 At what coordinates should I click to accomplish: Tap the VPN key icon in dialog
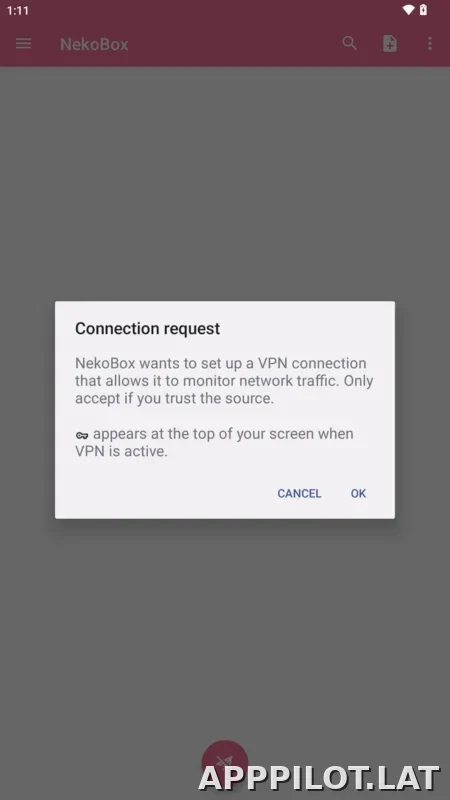(82, 435)
